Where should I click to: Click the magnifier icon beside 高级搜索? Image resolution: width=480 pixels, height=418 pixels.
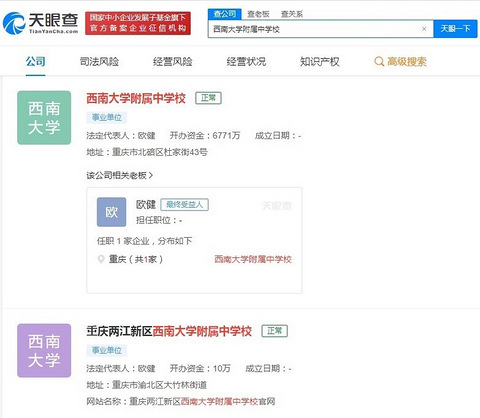(x=379, y=62)
